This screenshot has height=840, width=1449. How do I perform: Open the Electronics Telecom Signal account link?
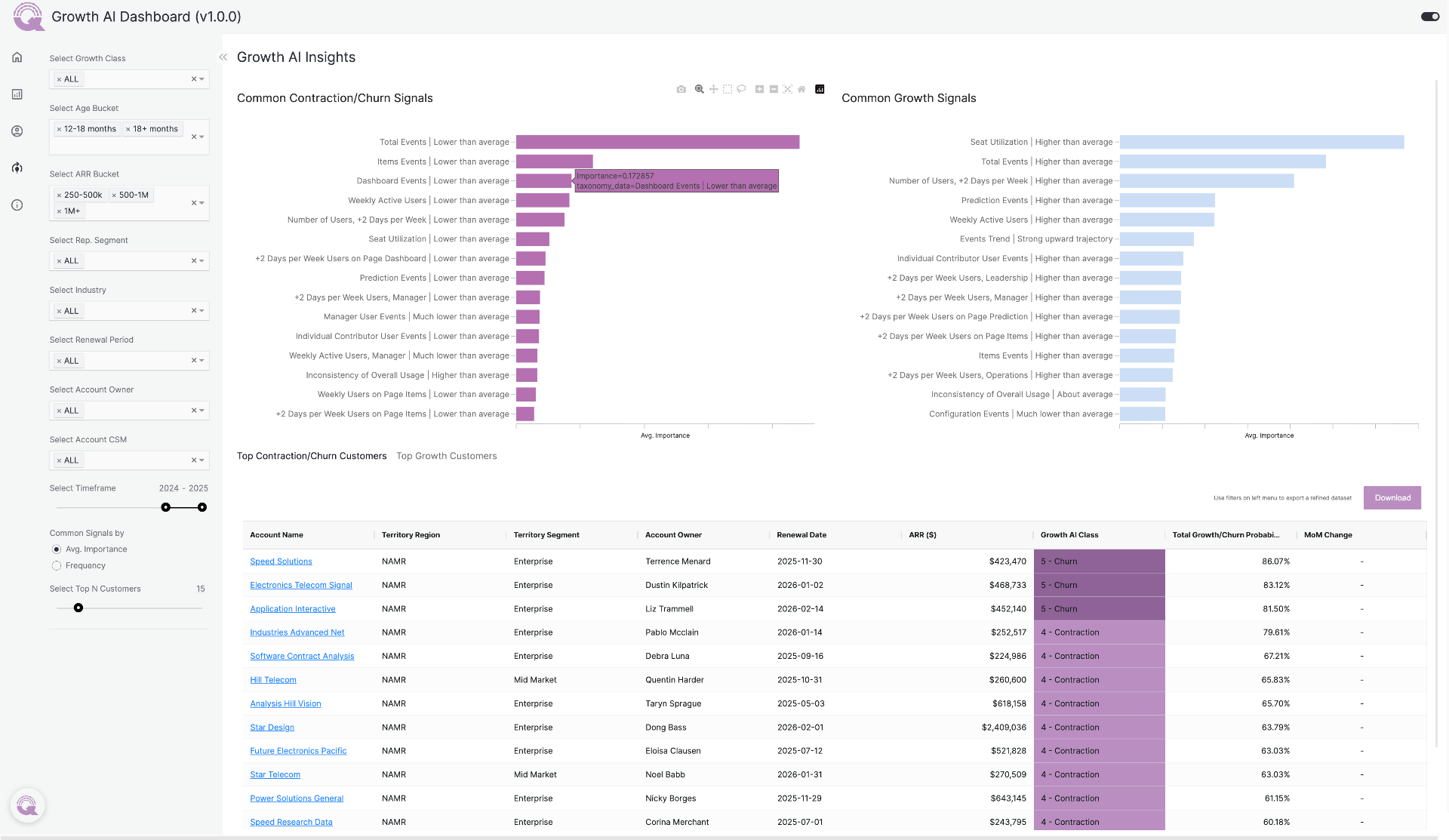tap(301, 586)
